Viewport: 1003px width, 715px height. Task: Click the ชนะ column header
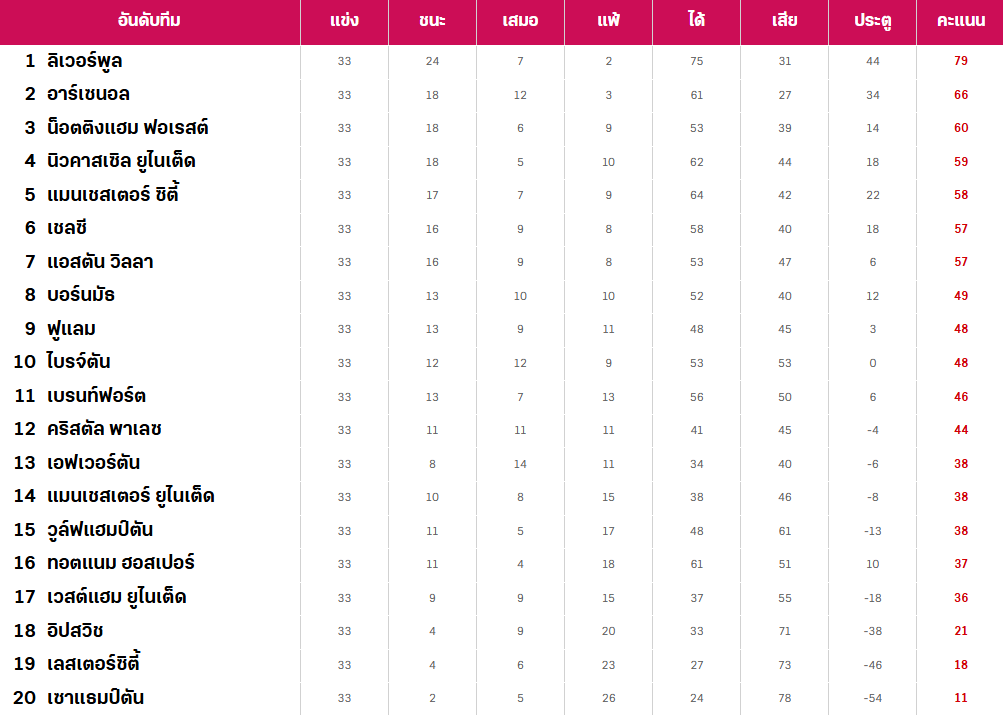point(432,20)
